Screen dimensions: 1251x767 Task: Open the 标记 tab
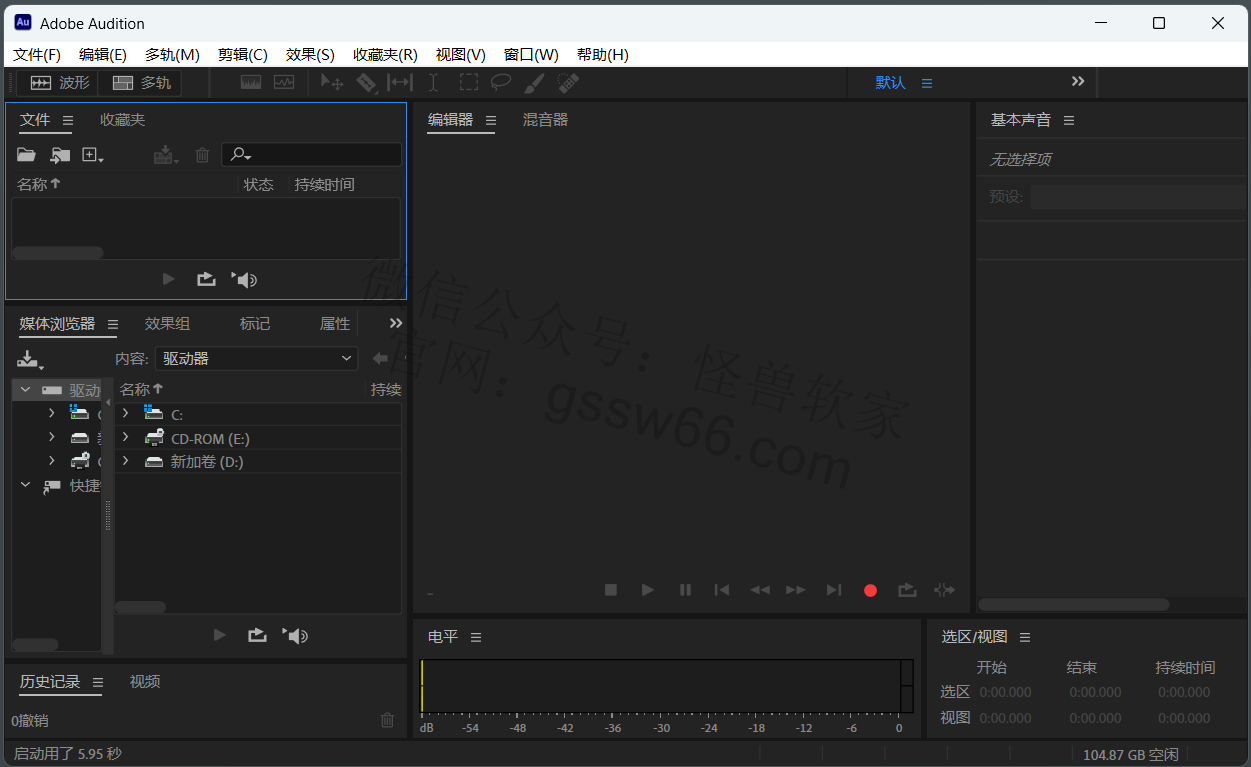coord(255,323)
